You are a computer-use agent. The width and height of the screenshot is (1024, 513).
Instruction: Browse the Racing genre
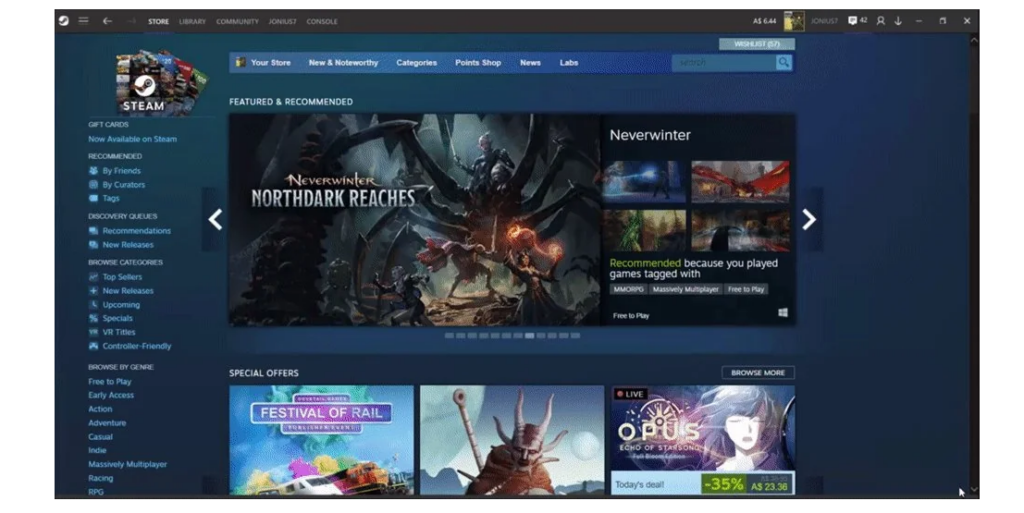101,478
